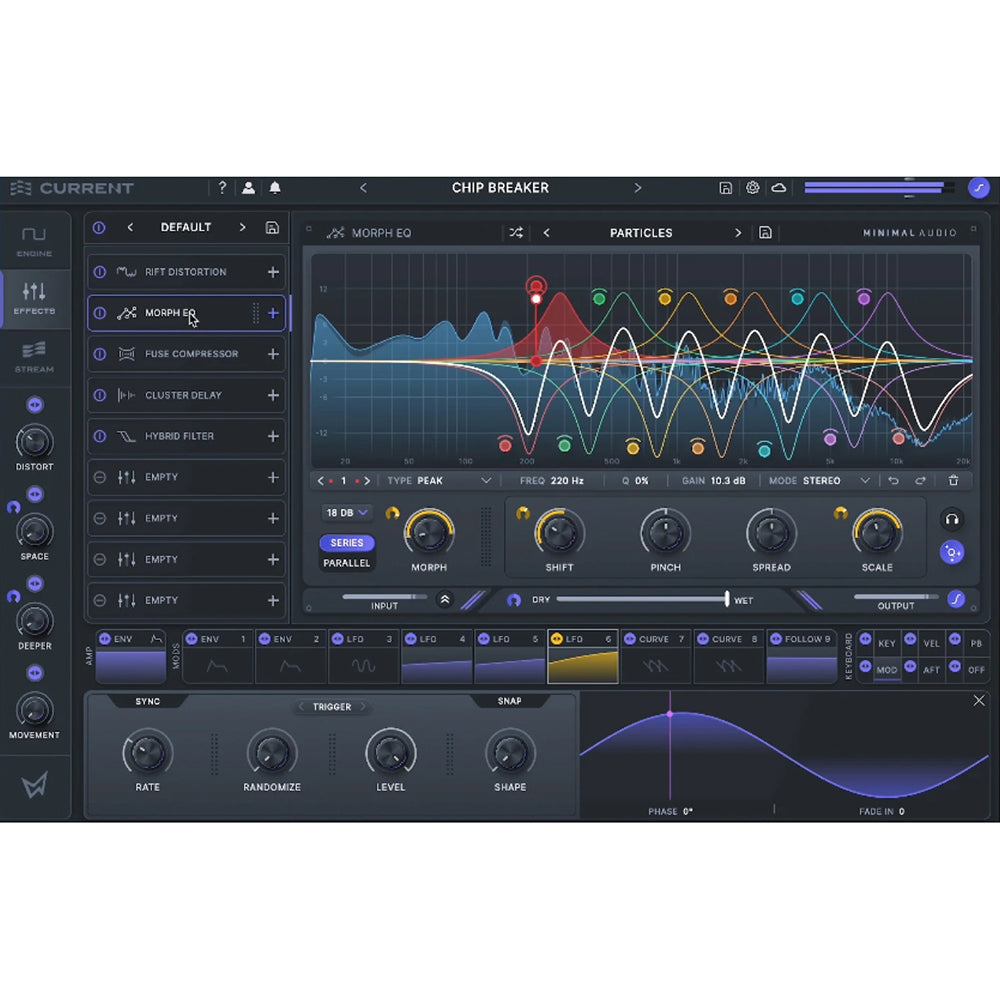Screen dimensions: 1000x1000
Task: Open notifications bell icon
Action: 275,188
